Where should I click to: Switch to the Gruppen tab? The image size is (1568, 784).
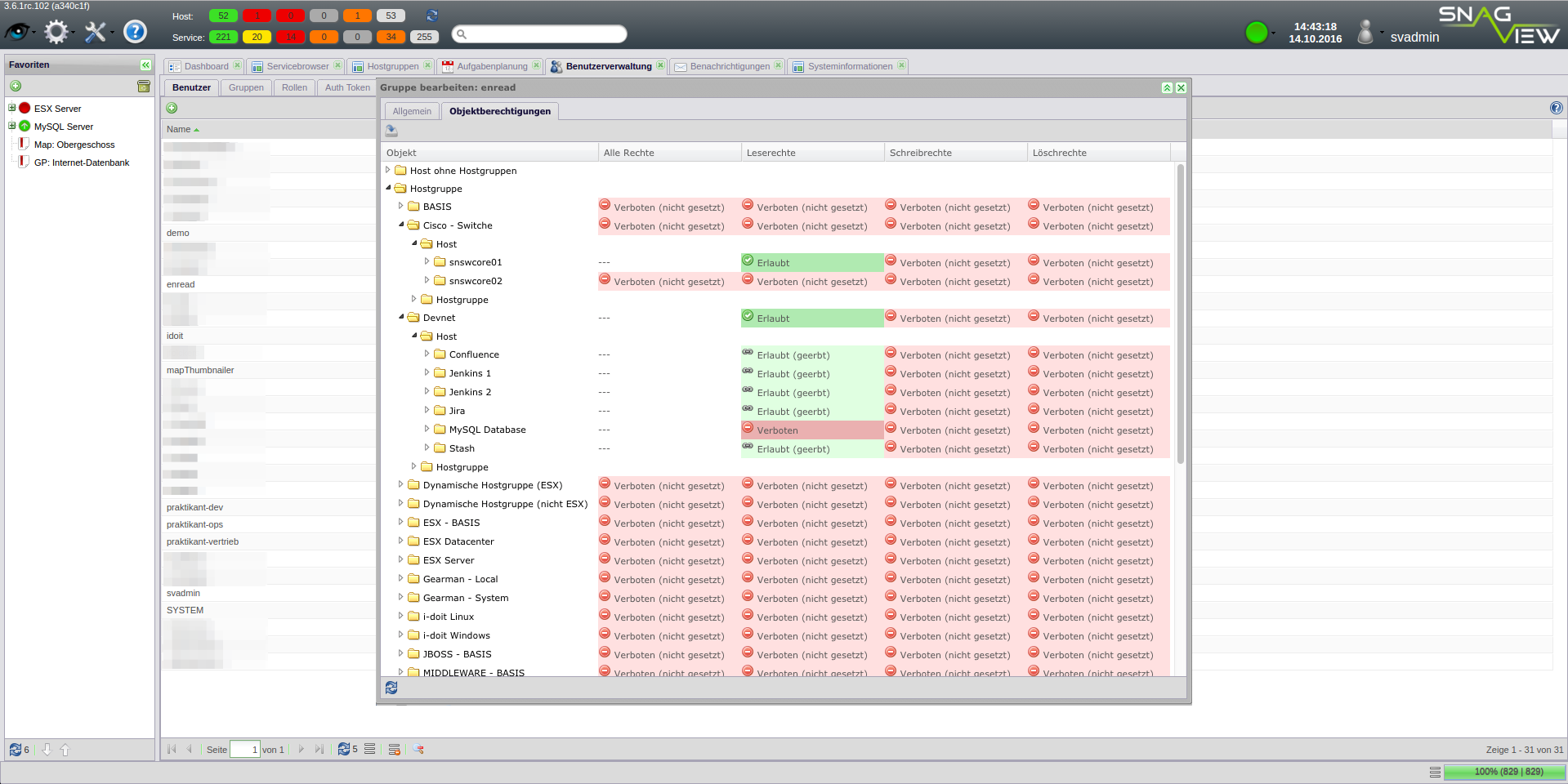click(246, 87)
